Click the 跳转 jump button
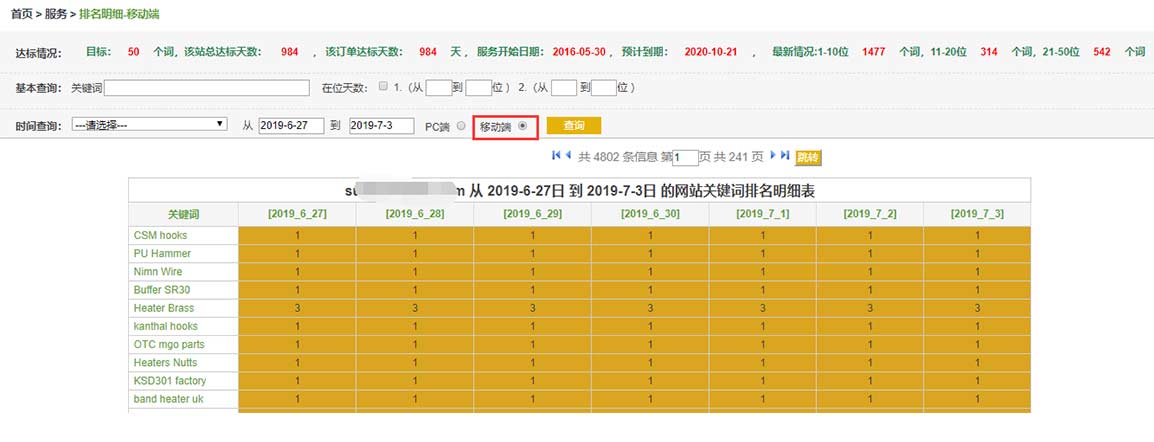Viewport: 1154px width, 442px height. (808, 157)
